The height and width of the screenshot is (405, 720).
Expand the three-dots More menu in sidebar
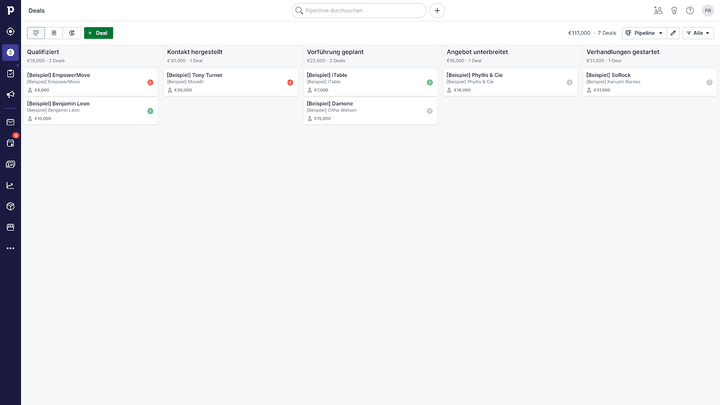tap(10, 248)
